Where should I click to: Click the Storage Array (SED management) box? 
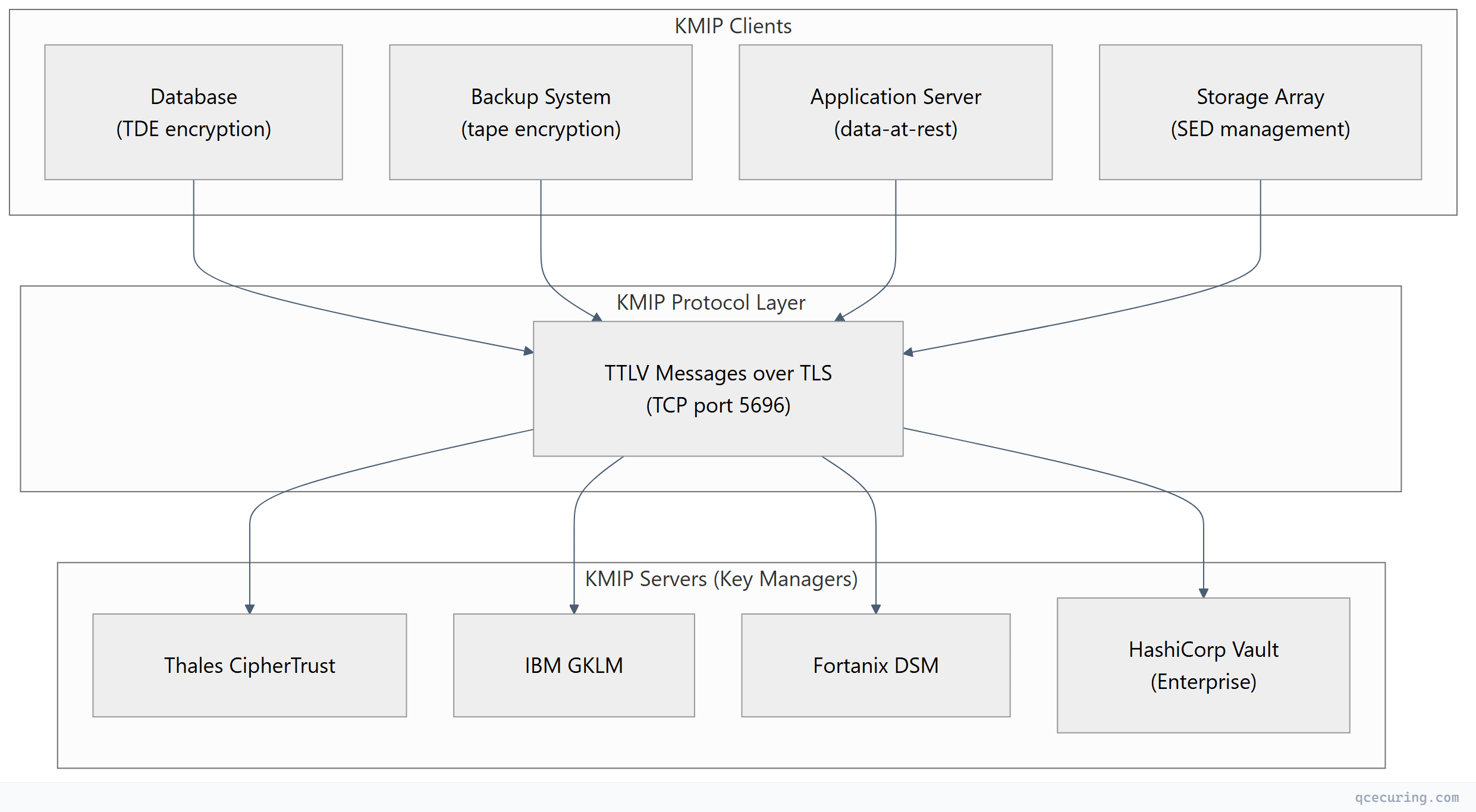[x=1260, y=112]
